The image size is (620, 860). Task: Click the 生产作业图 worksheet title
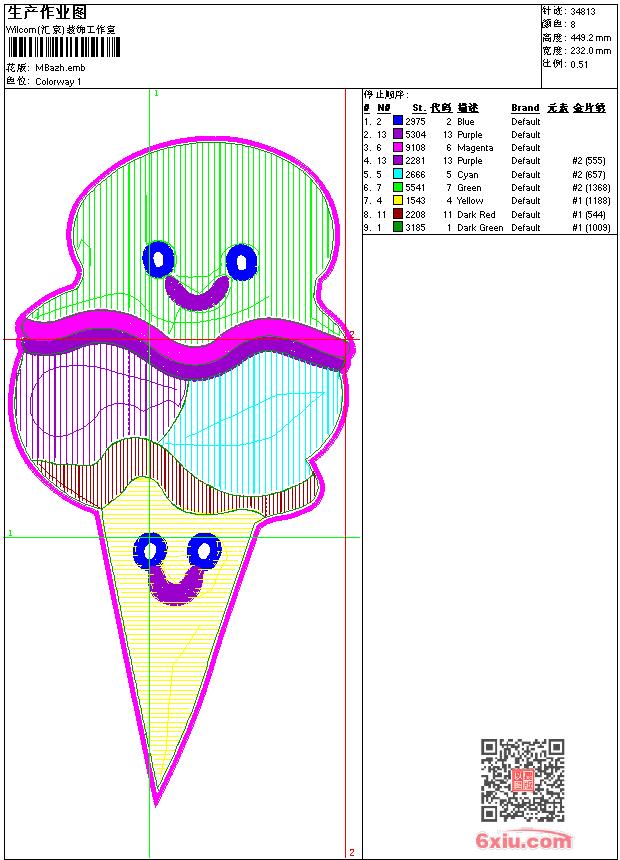[x=47, y=12]
